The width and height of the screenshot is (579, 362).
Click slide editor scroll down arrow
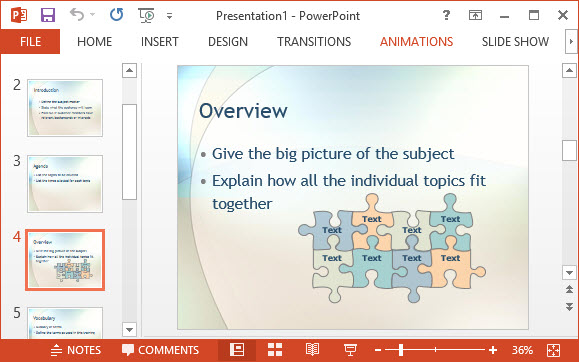coord(569,273)
